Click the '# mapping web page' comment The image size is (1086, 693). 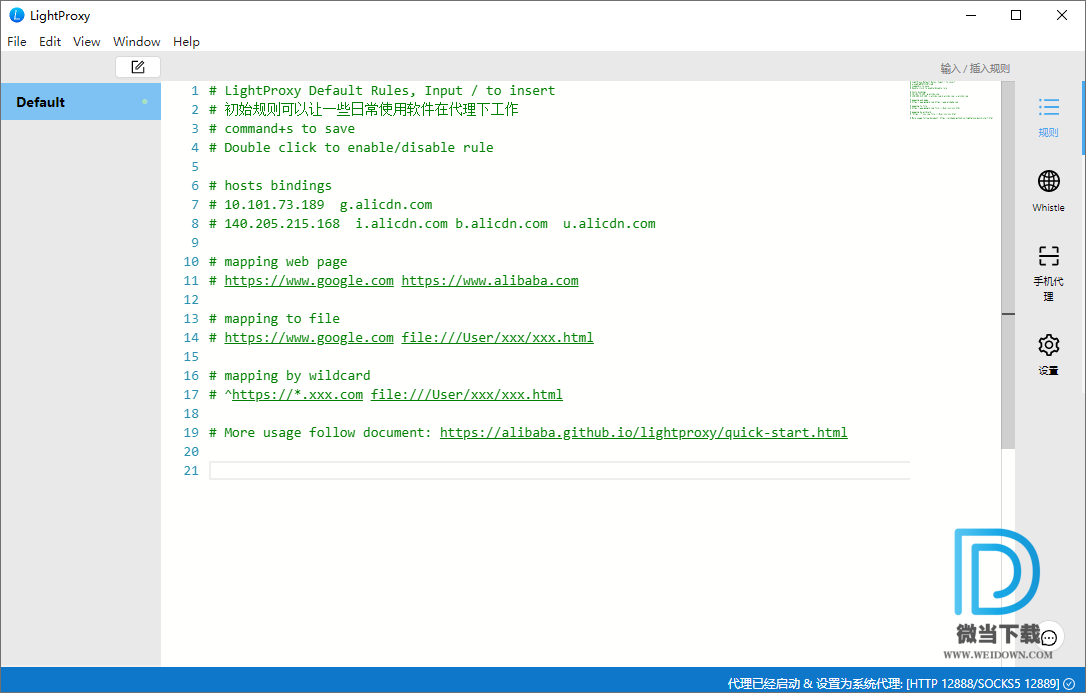point(278,262)
